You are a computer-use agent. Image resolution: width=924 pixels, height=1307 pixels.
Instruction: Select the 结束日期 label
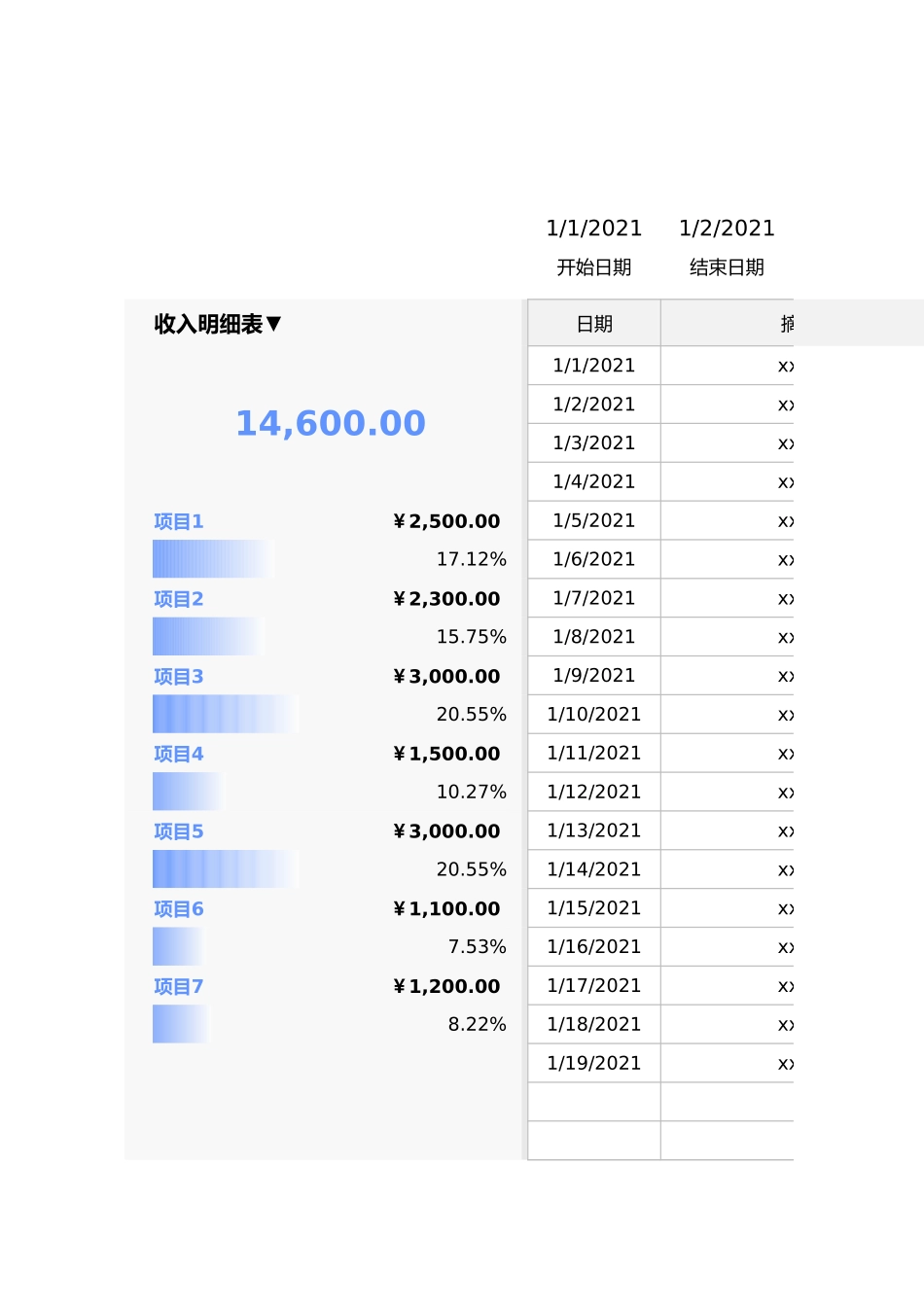coord(727,267)
